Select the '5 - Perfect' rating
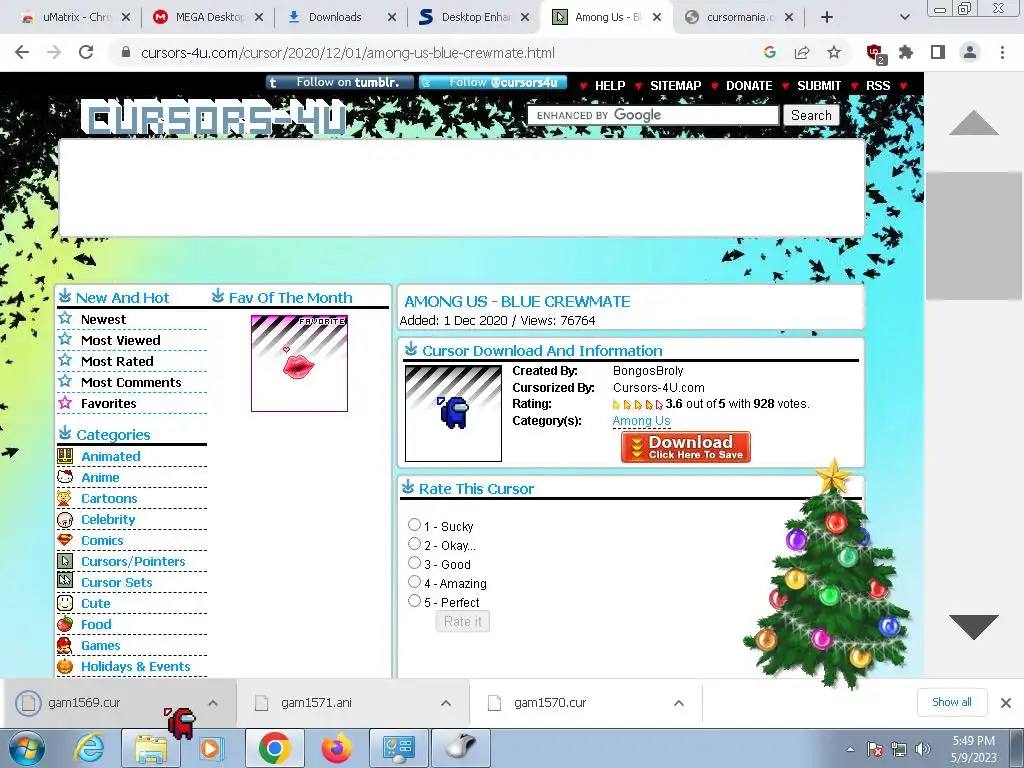This screenshot has height=768, width=1024. tap(414, 600)
